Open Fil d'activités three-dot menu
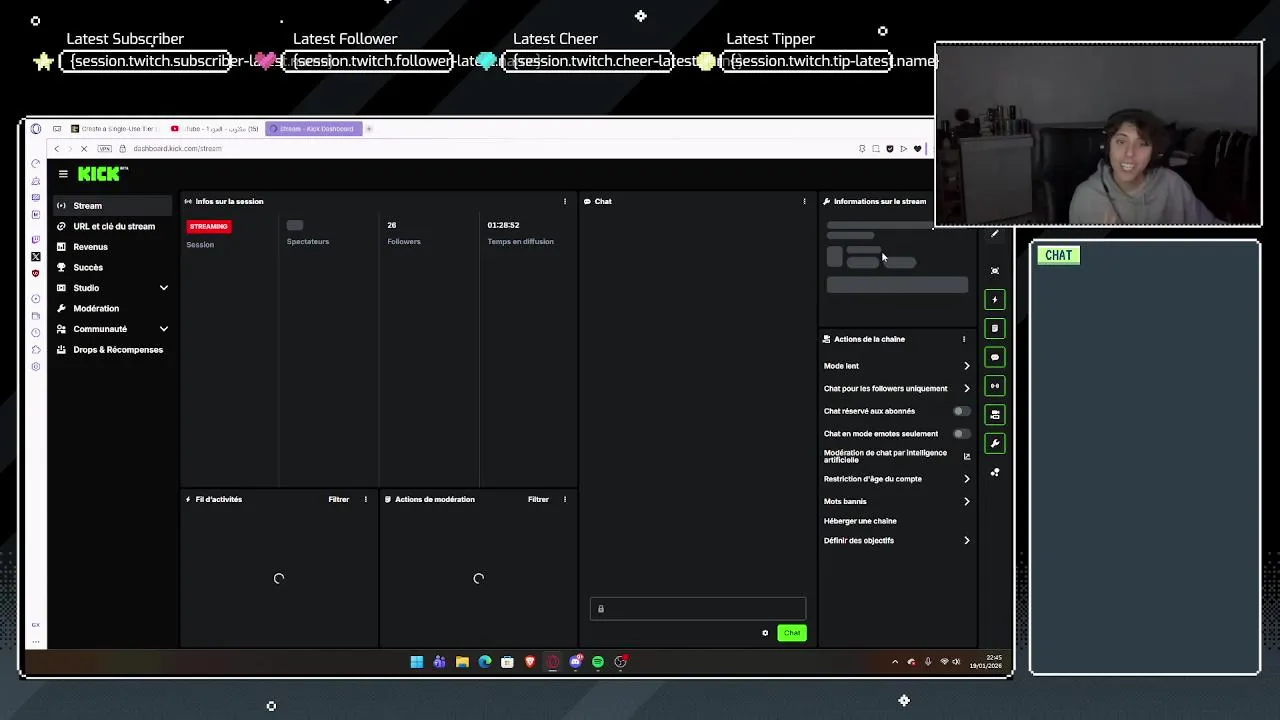The width and height of the screenshot is (1280, 720). coord(365,499)
